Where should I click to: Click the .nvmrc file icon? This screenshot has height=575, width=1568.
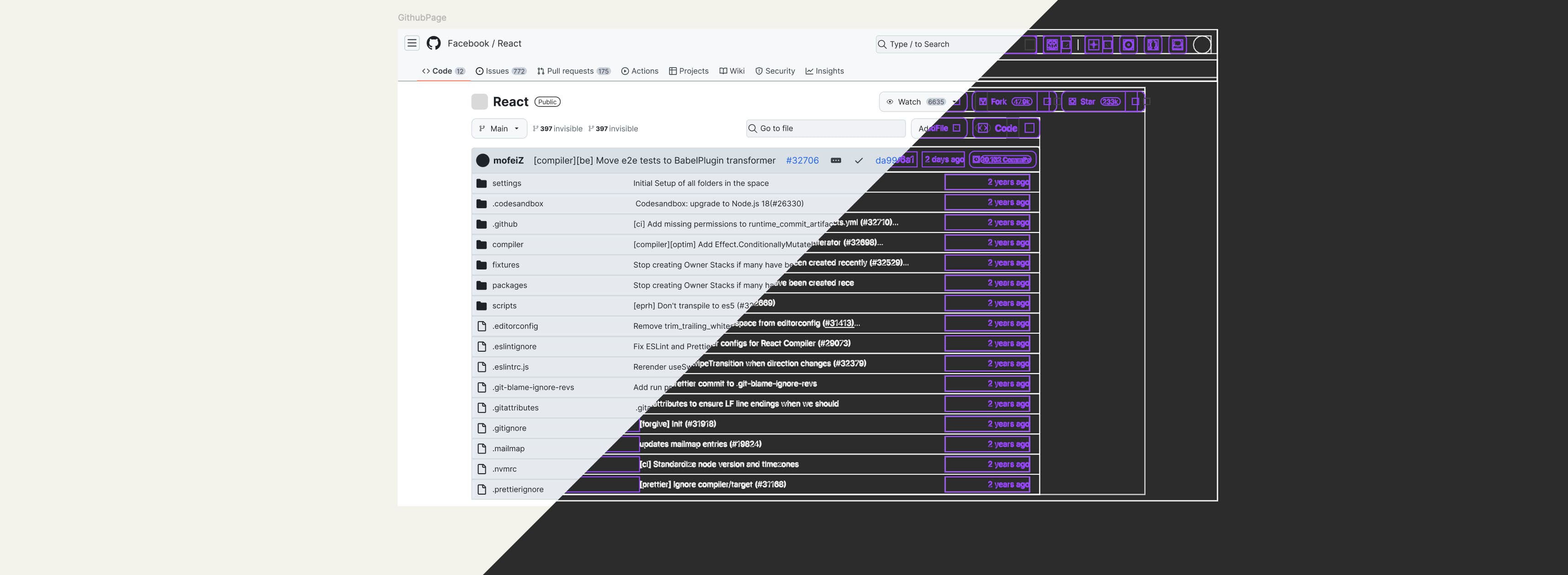pyautogui.click(x=482, y=469)
